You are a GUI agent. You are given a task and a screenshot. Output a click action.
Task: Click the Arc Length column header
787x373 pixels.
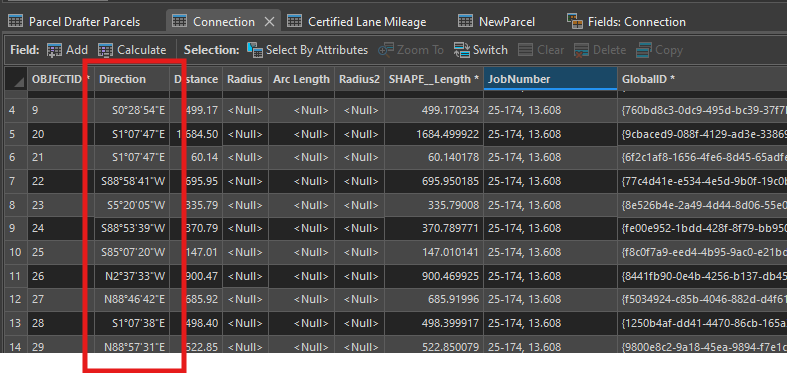[x=301, y=79]
